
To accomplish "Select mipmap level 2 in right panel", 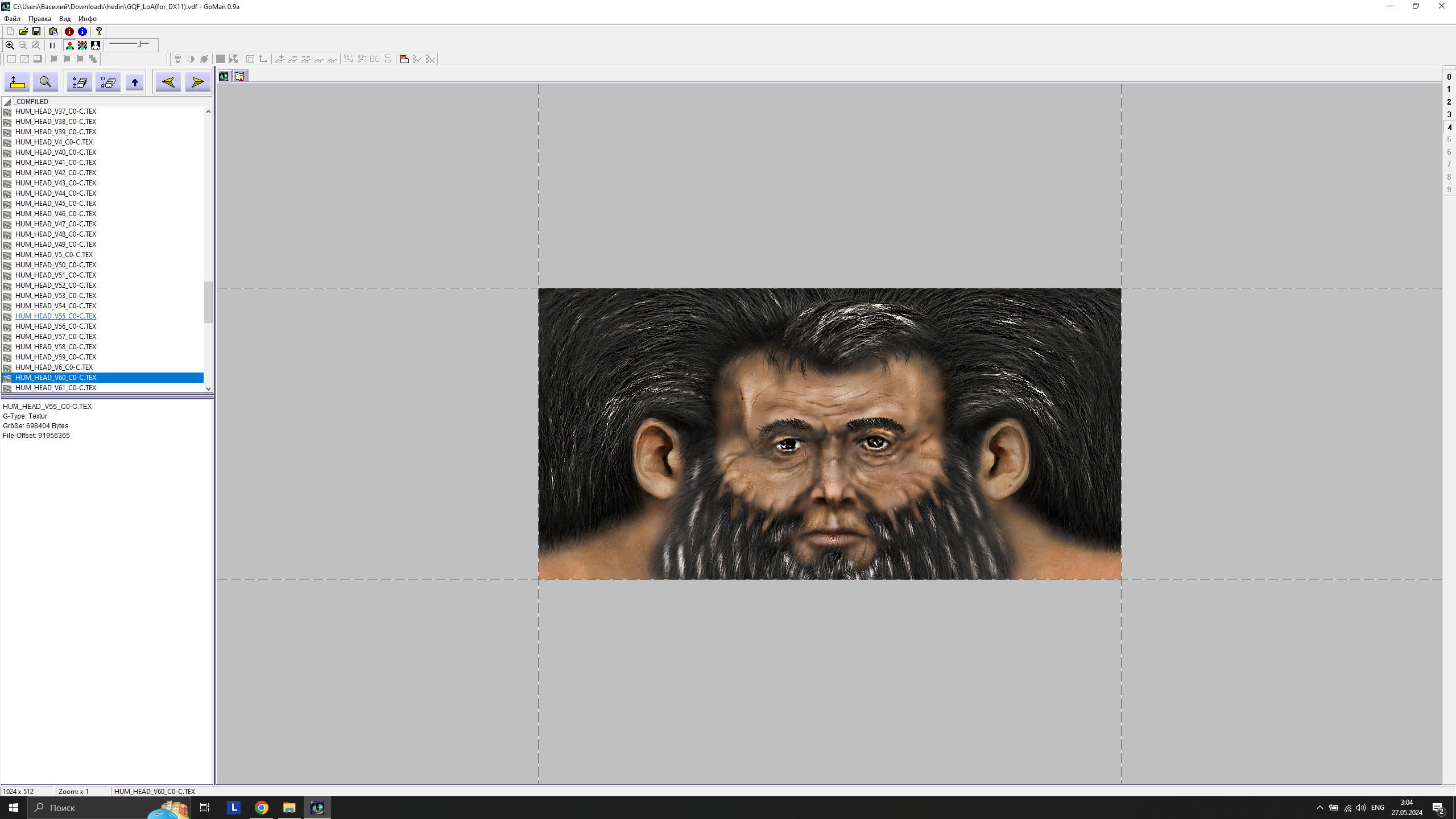I will tap(1449, 102).
